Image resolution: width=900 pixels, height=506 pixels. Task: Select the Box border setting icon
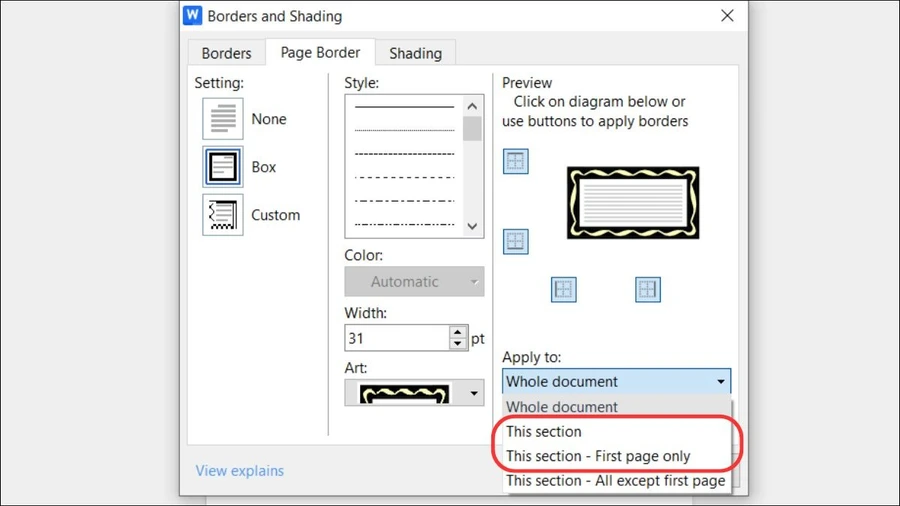click(x=223, y=166)
